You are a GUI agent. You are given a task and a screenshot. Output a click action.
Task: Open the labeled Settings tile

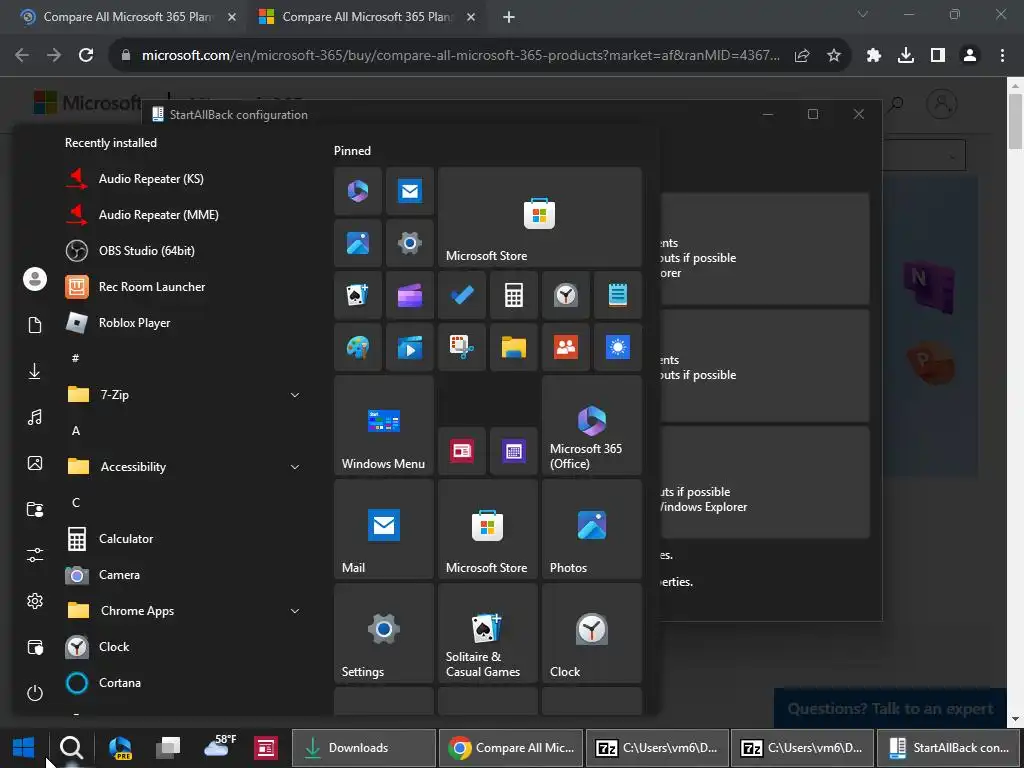(383, 633)
